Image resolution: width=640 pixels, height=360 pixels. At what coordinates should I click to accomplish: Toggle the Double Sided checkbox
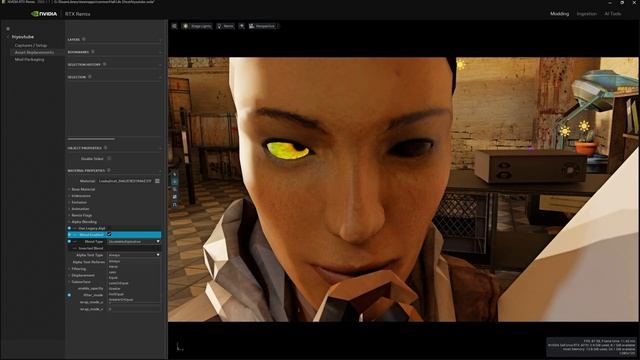(x=109, y=158)
